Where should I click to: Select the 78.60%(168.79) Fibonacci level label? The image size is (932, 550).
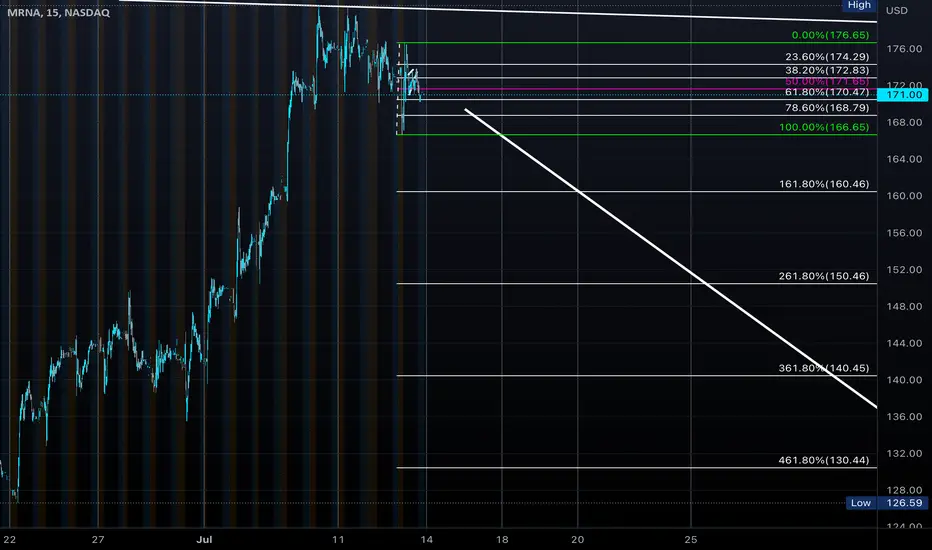tap(827, 108)
